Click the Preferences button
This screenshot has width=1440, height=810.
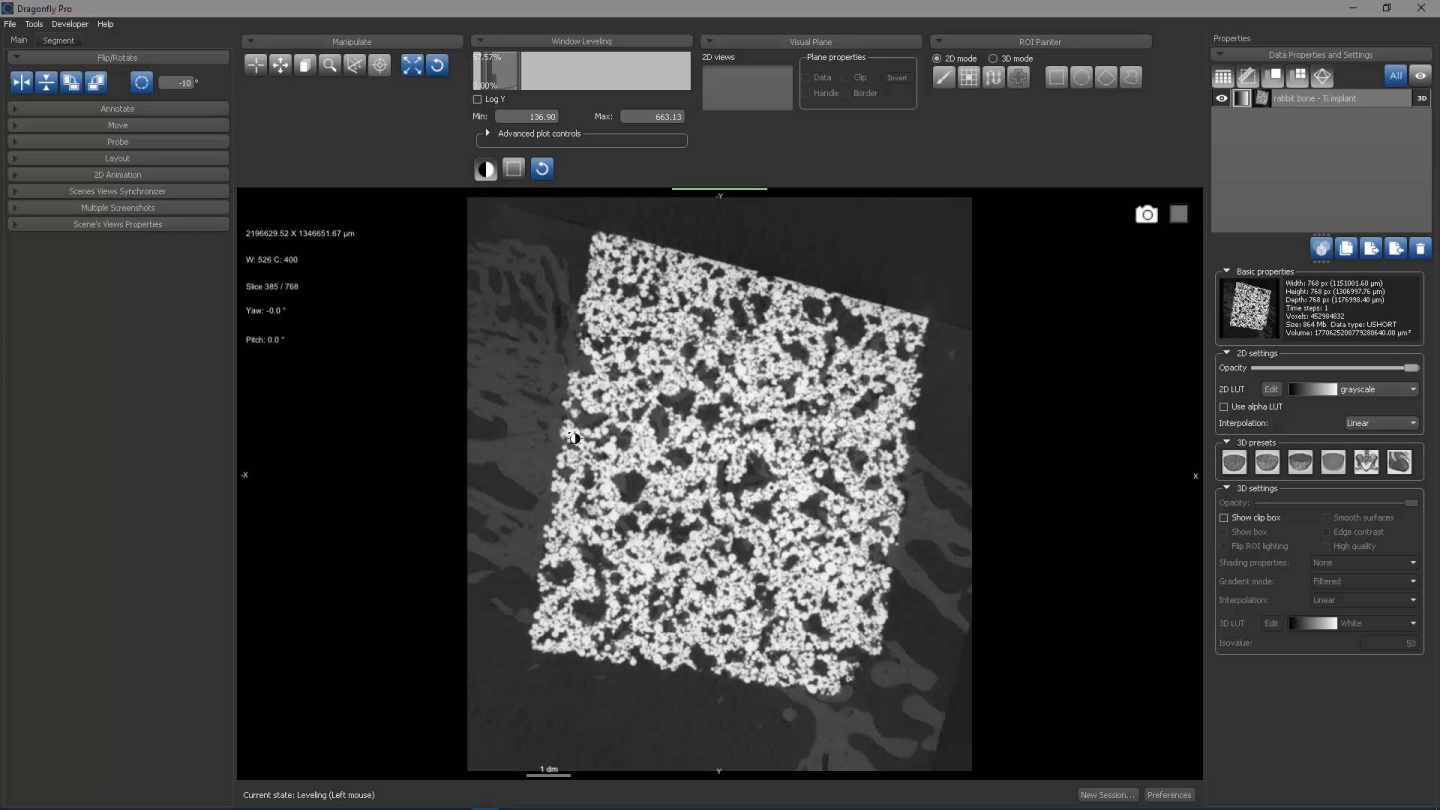pyautogui.click(x=1169, y=795)
